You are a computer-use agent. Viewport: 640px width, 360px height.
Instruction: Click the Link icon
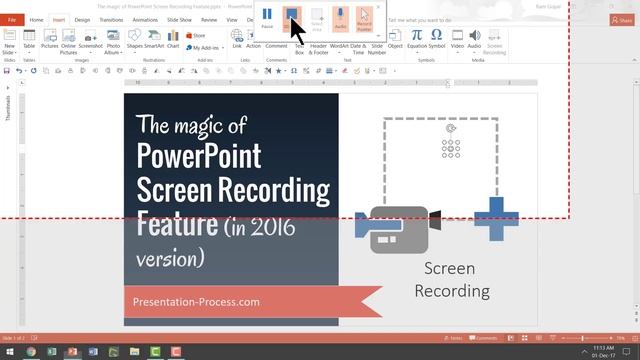click(x=237, y=40)
